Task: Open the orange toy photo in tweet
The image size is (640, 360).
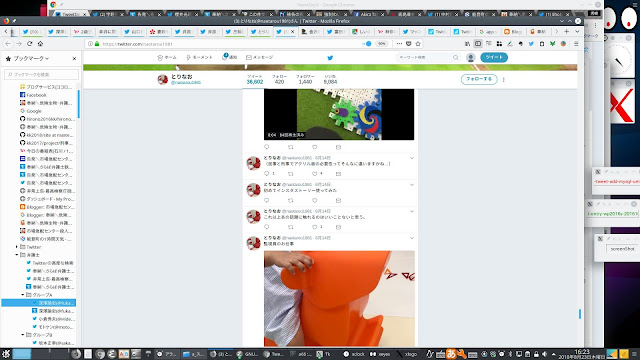Action: click(x=339, y=298)
